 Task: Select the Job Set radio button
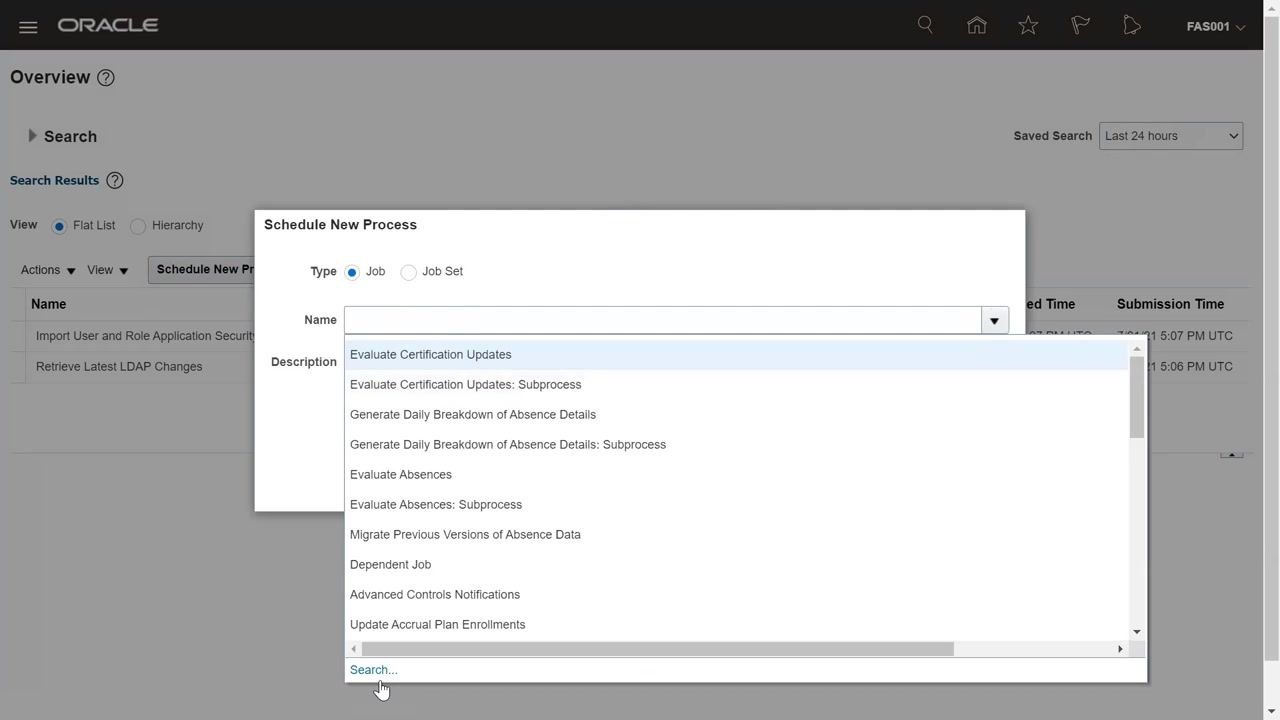click(x=408, y=272)
